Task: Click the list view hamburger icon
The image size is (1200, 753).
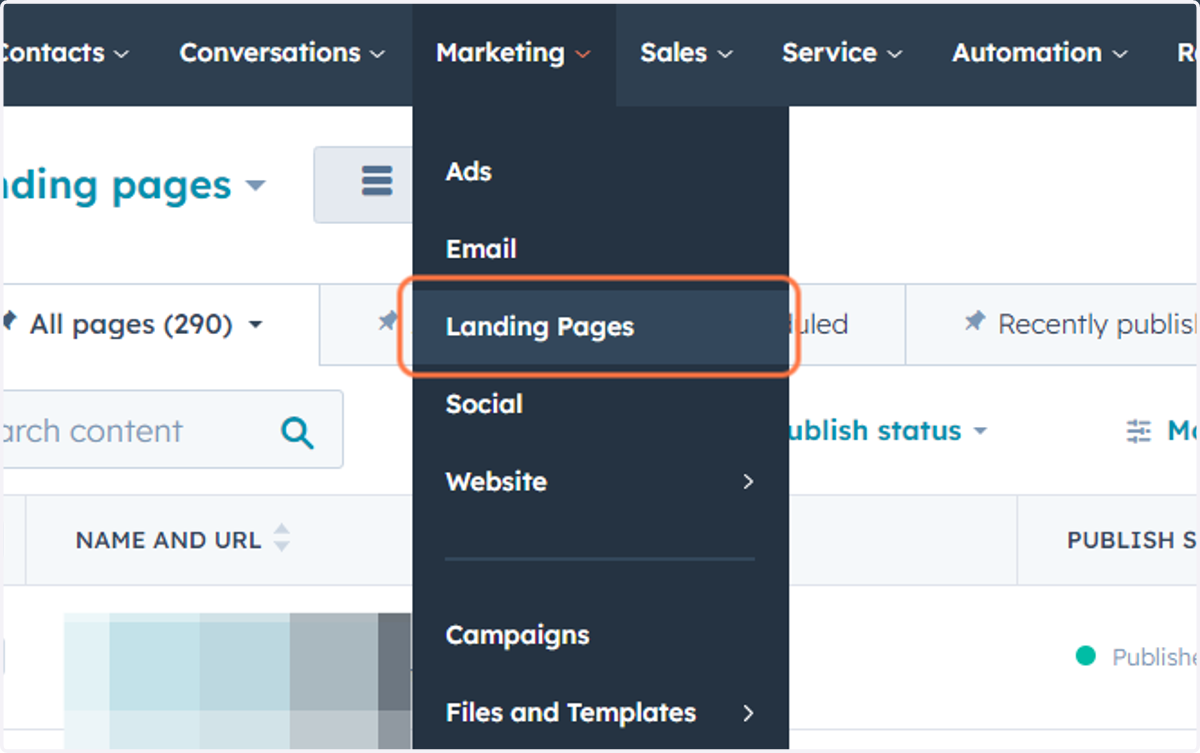Action: [x=377, y=183]
